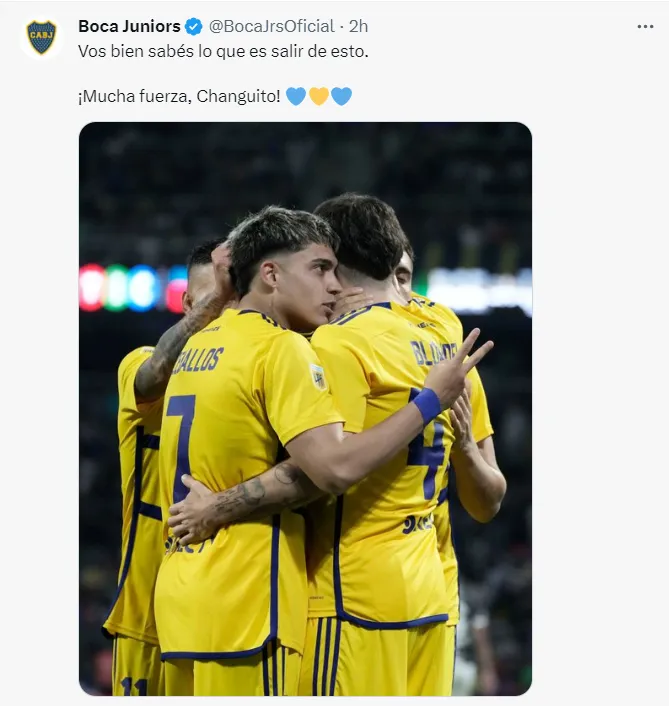Click the BLONDEL name on the shirt
Image resolution: width=669 pixels, height=706 pixels.
click(434, 352)
